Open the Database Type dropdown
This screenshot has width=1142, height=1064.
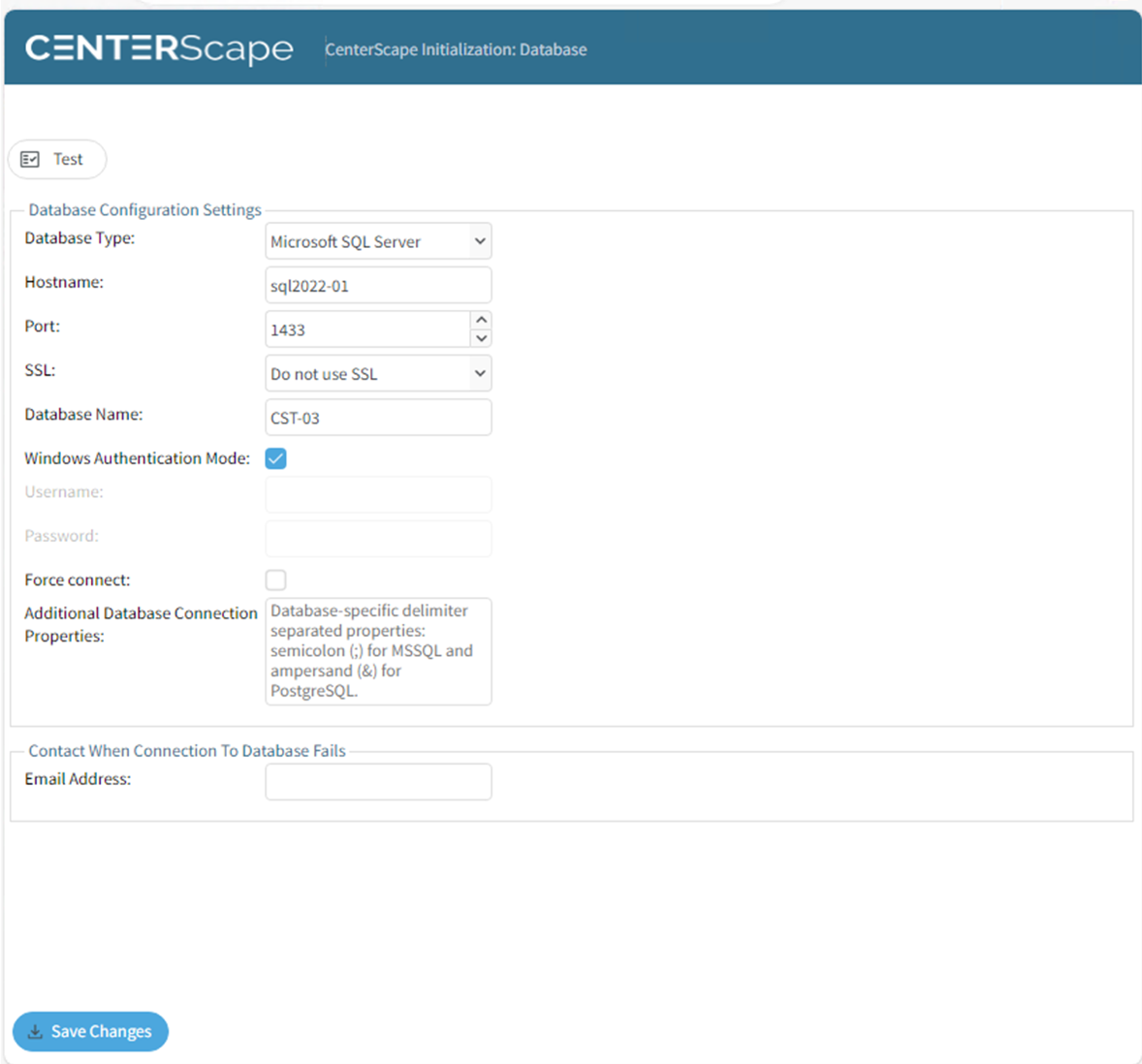[x=378, y=241]
